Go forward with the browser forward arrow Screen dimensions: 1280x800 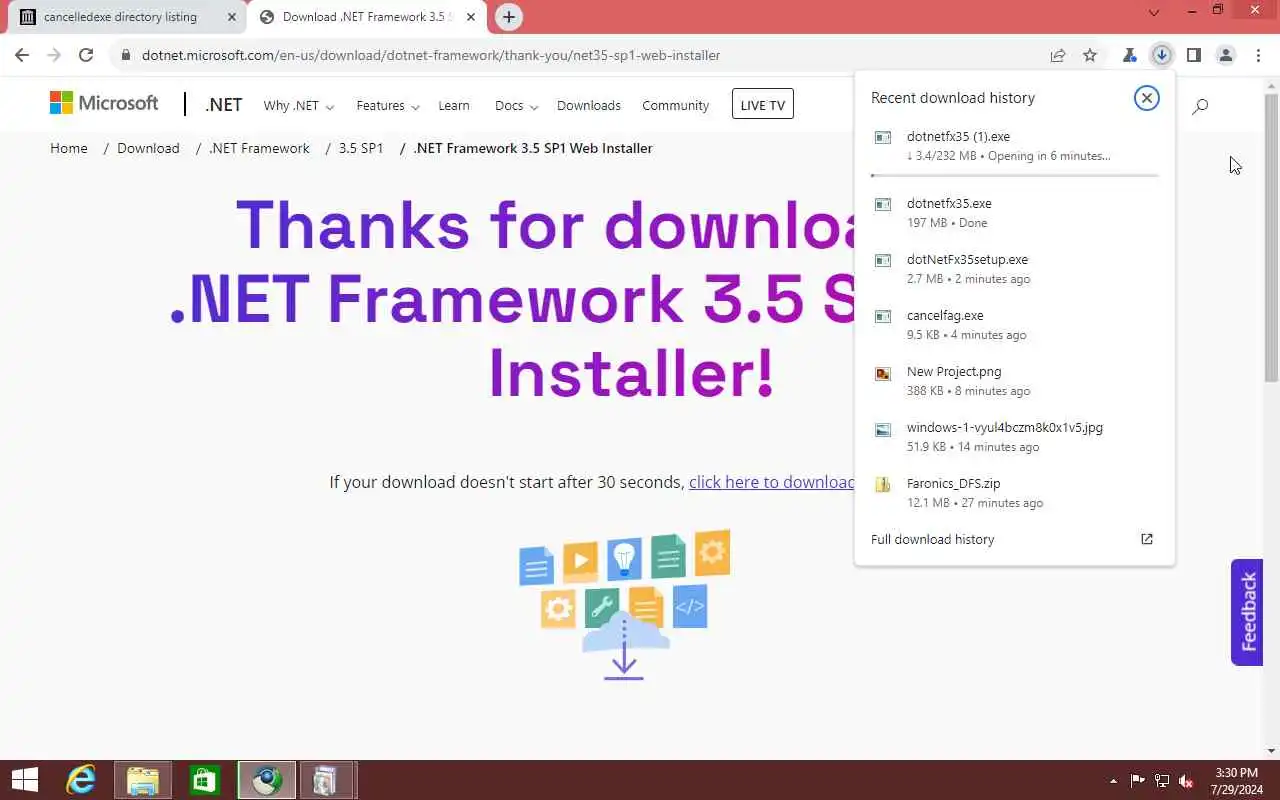coord(54,55)
